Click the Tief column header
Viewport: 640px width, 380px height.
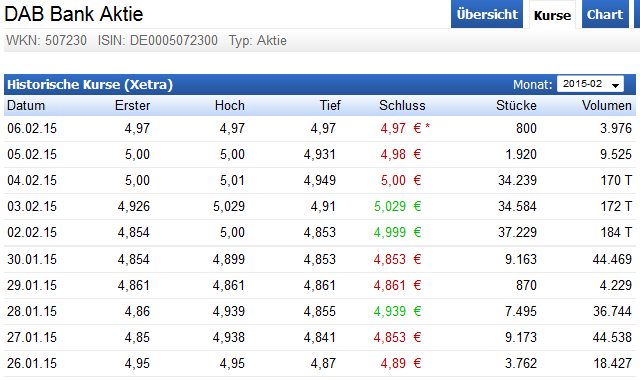(x=330, y=106)
